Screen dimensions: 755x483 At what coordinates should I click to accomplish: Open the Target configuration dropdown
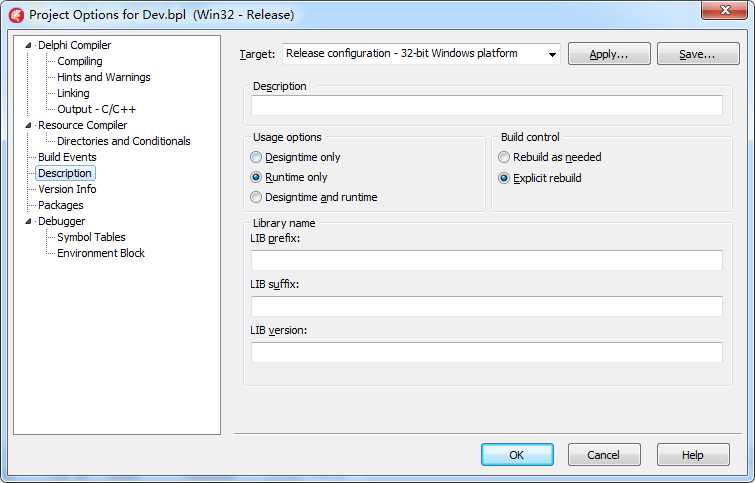click(552, 54)
